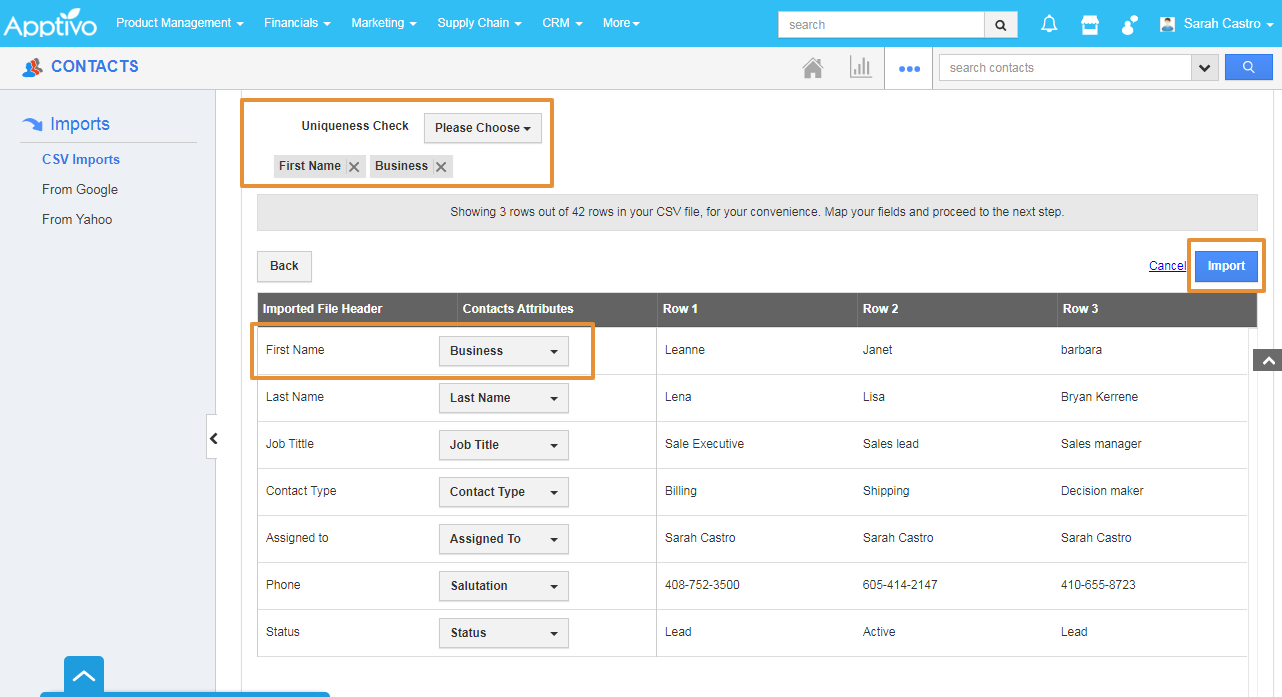This screenshot has height=697, width=1282.
Task: Expand the search contacts dropdown arrow
Action: (1205, 68)
